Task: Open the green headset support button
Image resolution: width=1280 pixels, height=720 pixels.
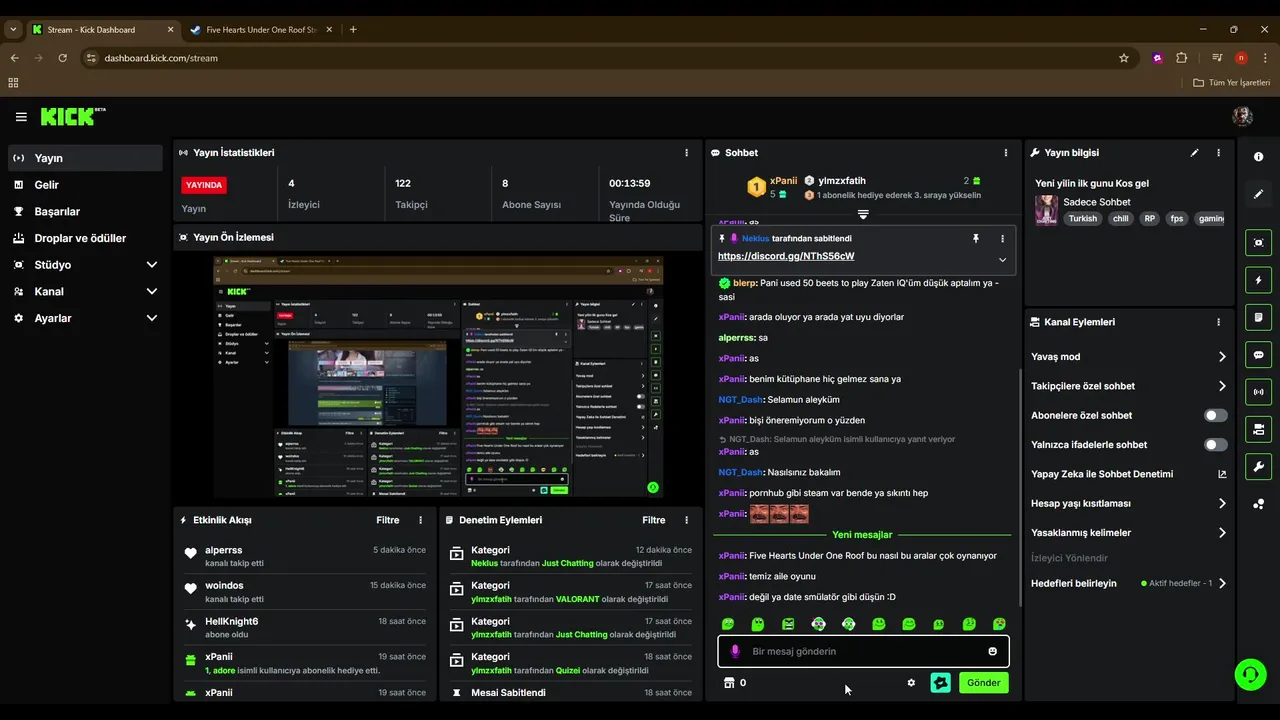Action: [1250, 674]
